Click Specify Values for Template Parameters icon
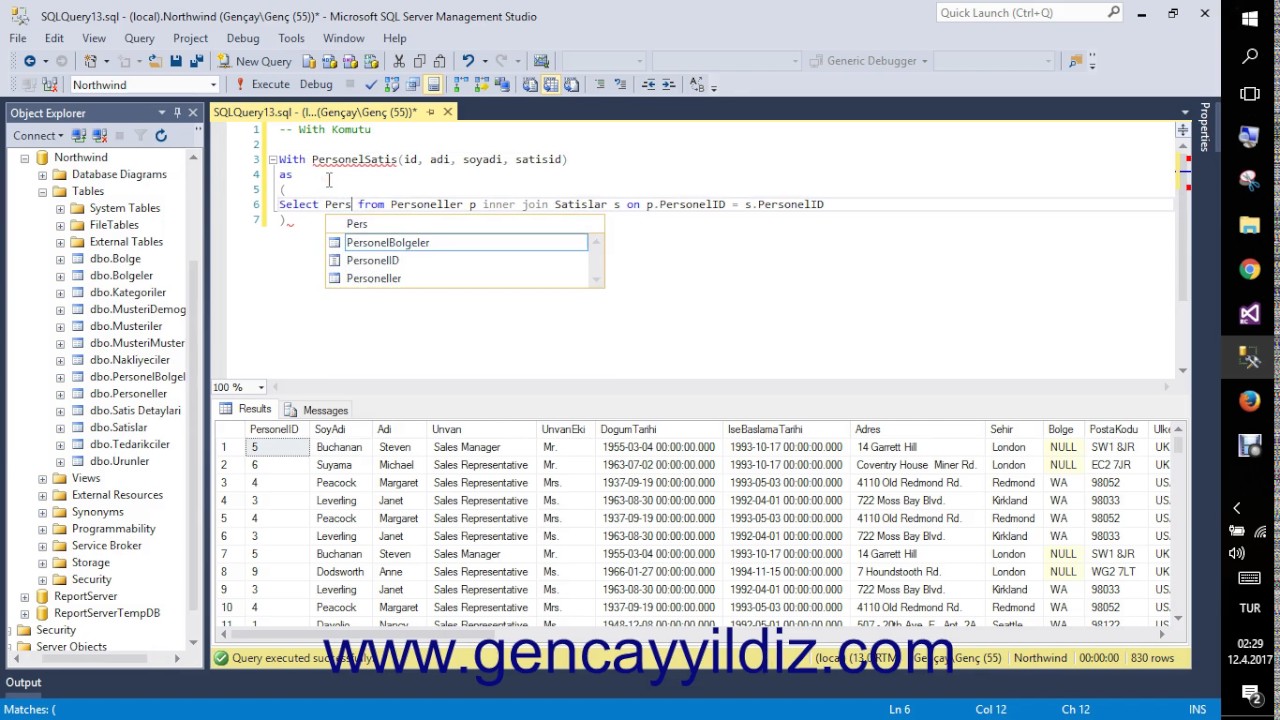Image resolution: width=1280 pixels, height=720 pixels. pyautogui.click(x=697, y=85)
